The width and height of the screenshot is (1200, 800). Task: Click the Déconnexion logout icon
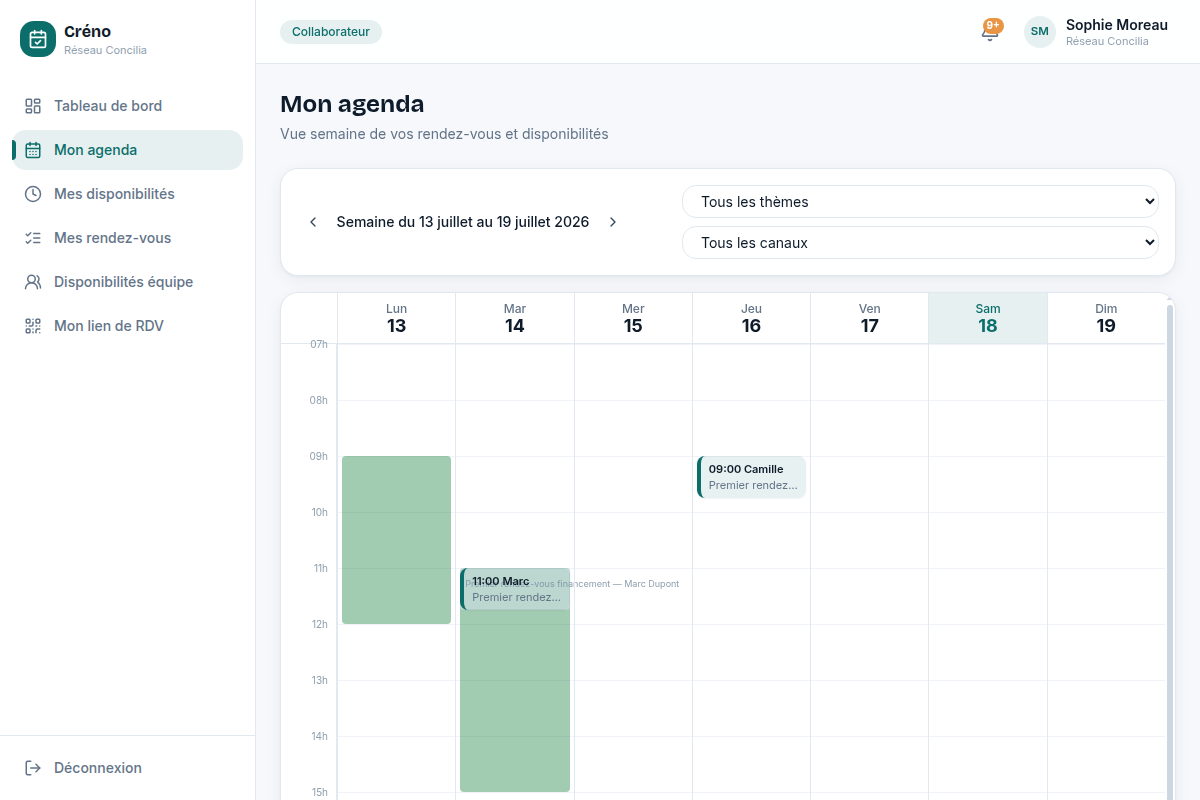(x=33, y=768)
